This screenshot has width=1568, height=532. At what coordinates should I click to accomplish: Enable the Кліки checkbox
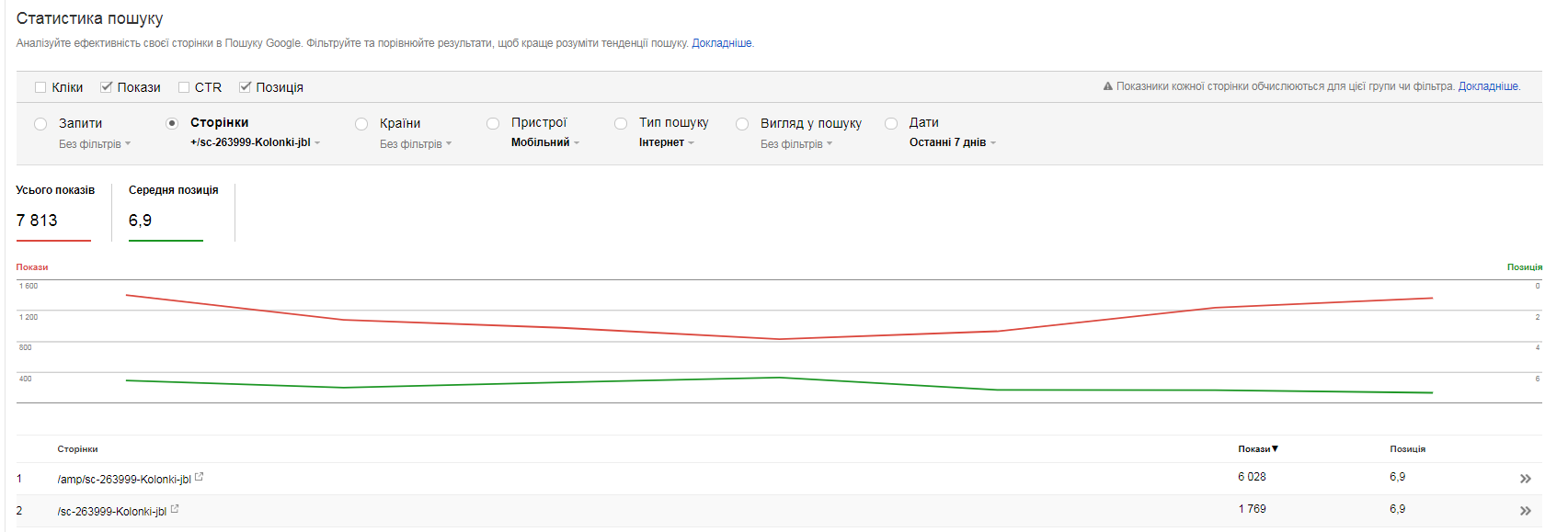point(40,87)
